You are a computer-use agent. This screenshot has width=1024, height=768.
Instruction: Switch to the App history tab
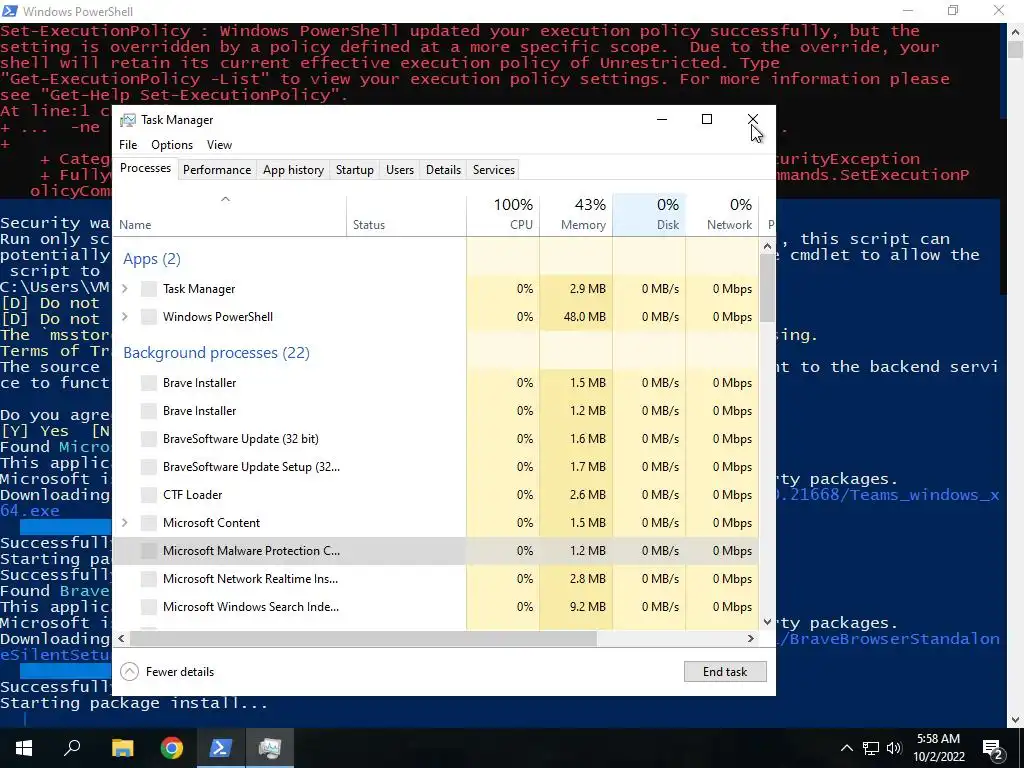click(293, 170)
